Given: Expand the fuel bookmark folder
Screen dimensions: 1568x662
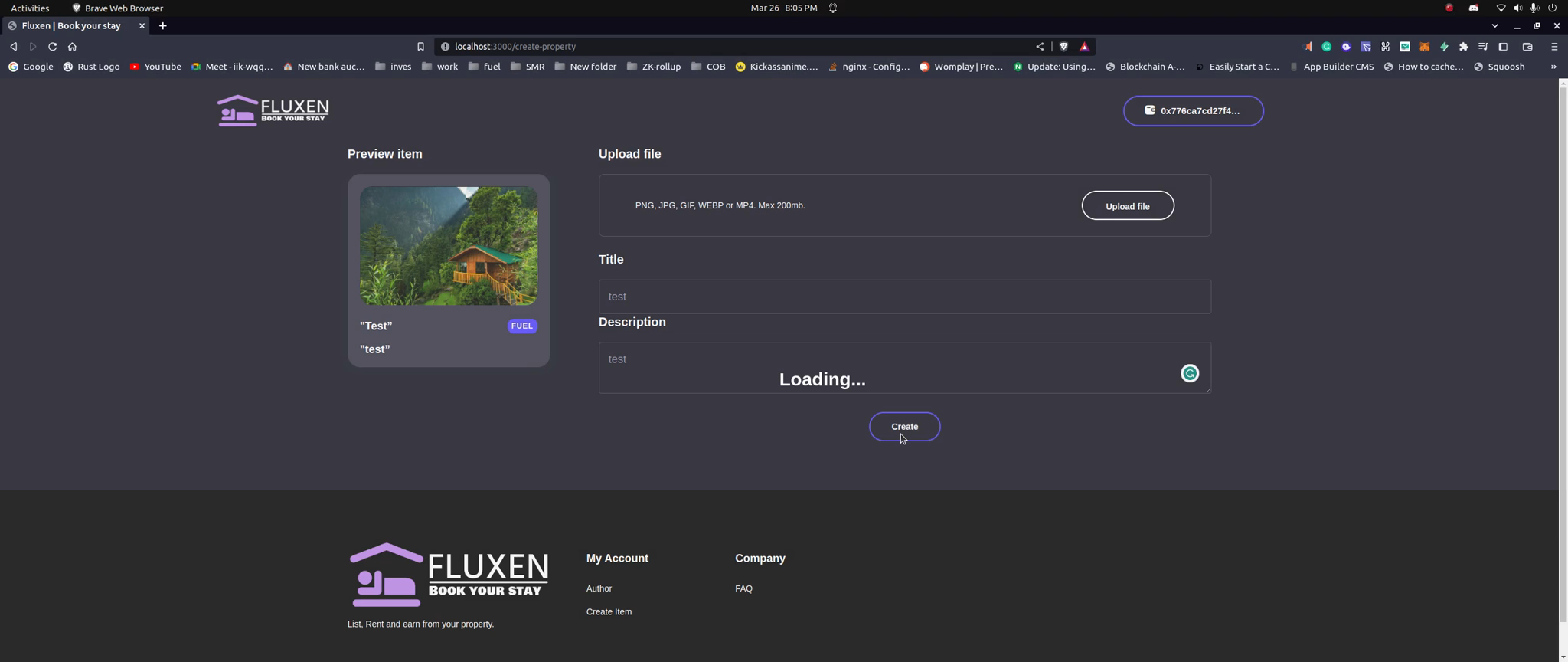Looking at the screenshot, I should (484, 67).
